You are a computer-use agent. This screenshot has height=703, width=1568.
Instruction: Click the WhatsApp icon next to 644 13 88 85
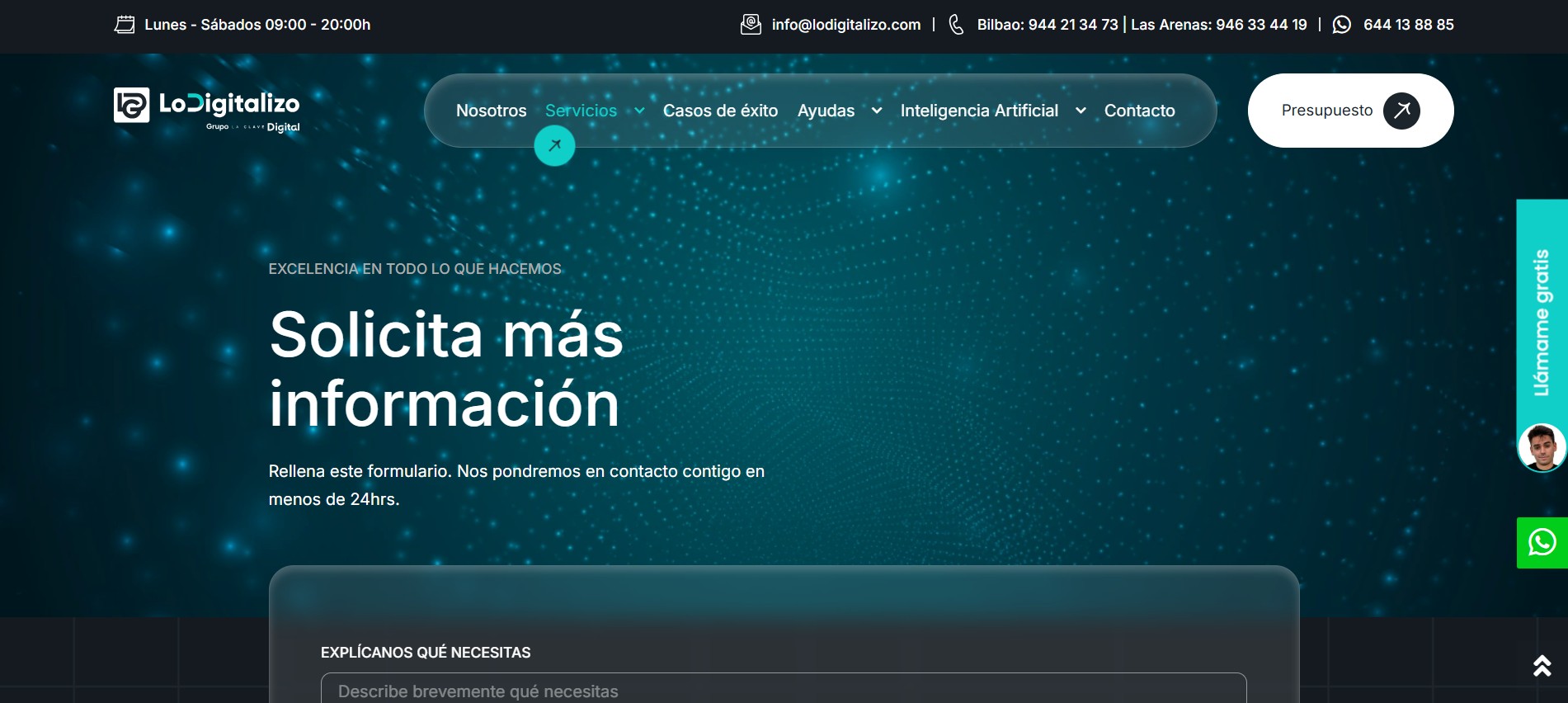coord(1342,25)
